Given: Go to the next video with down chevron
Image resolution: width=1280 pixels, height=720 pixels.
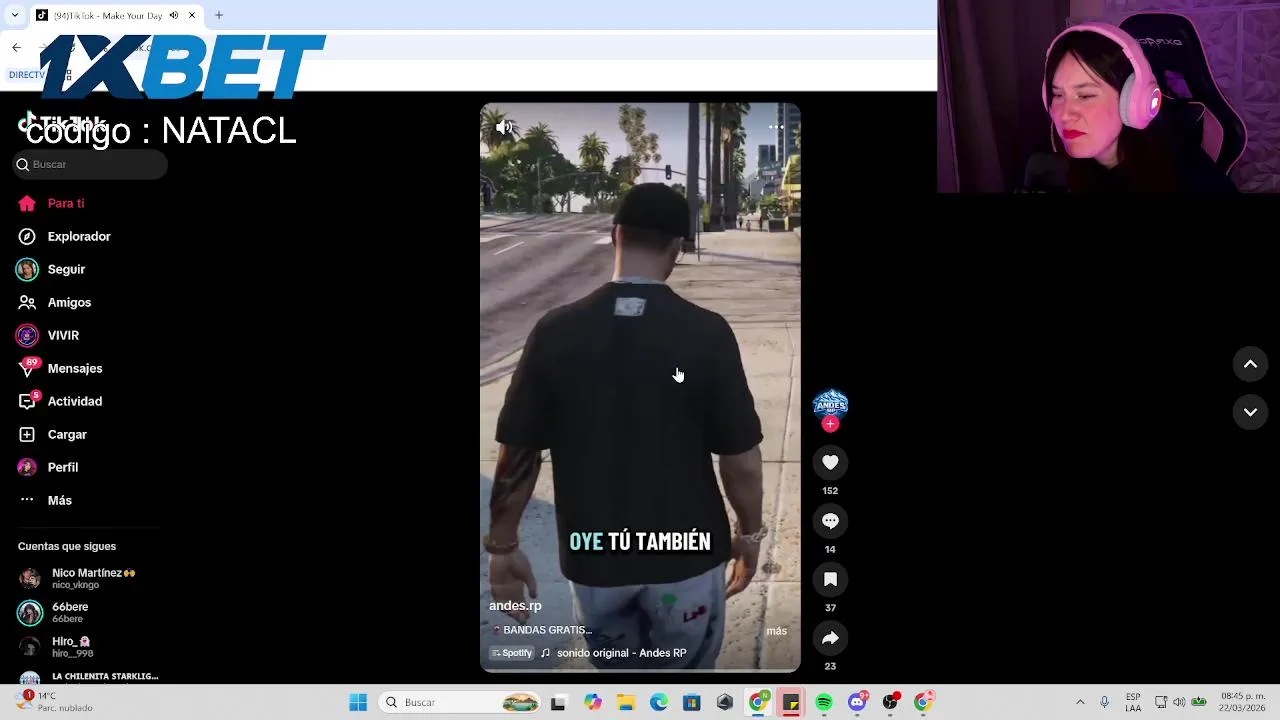Looking at the screenshot, I should pos(1250,412).
